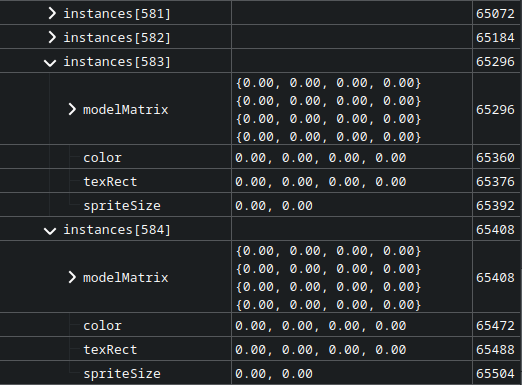Collapse instances[584] node
The width and height of the screenshot is (522, 385).
click(50, 230)
